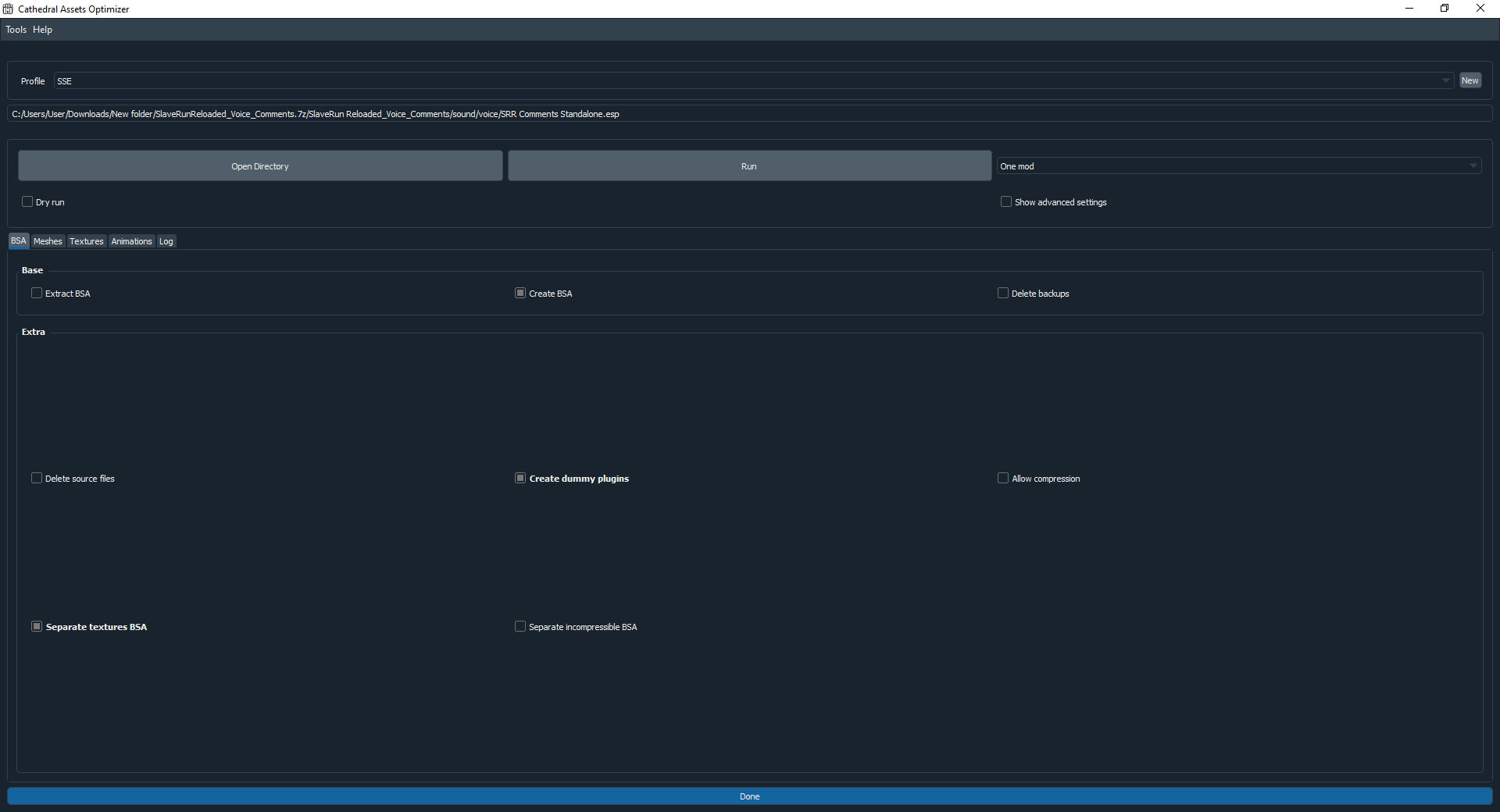1500x812 pixels.
Task: Click the Cathedral Assets Optimizer title bar icon
Action: click(x=8, y=9)
